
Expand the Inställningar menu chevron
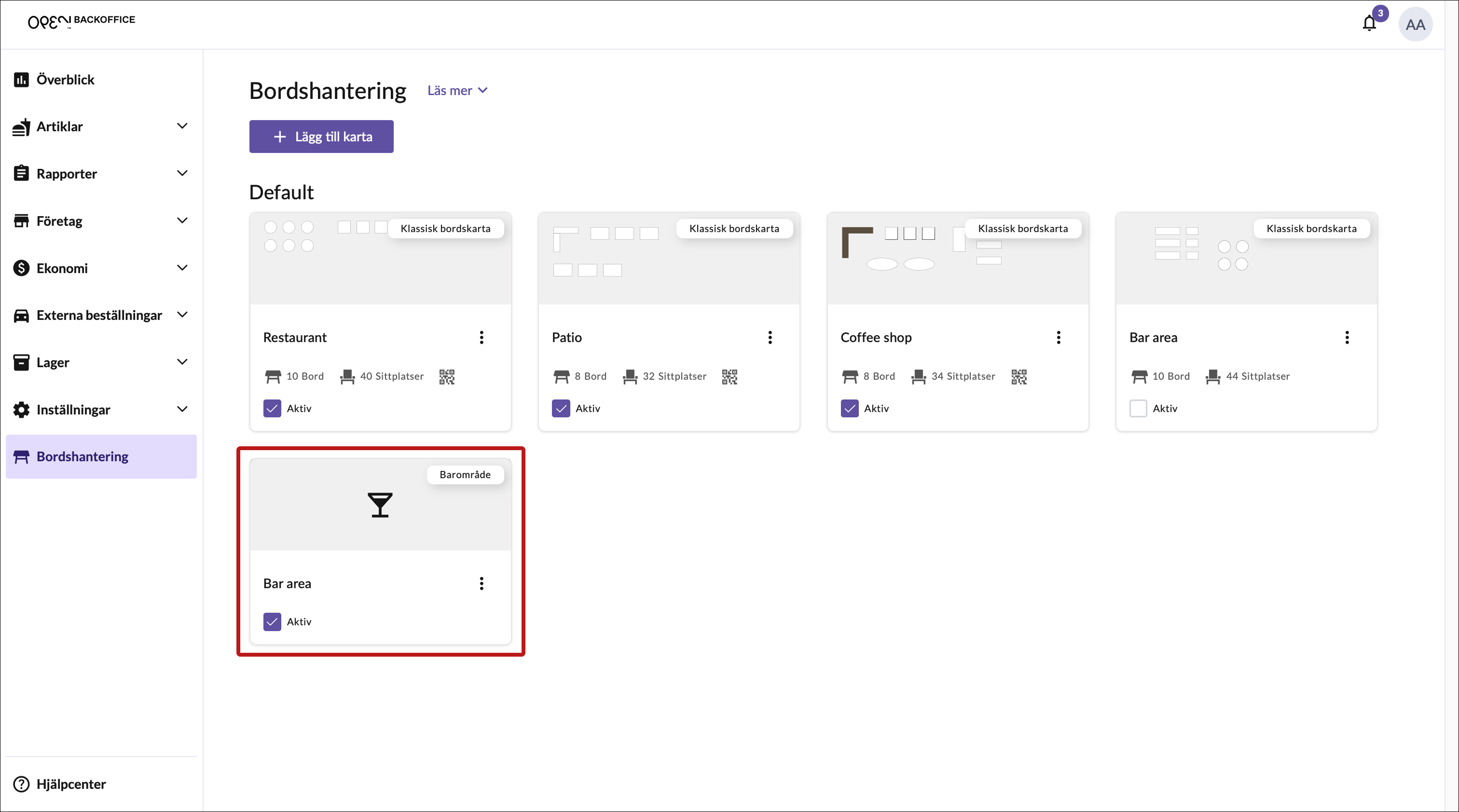[x=182, y=409]
